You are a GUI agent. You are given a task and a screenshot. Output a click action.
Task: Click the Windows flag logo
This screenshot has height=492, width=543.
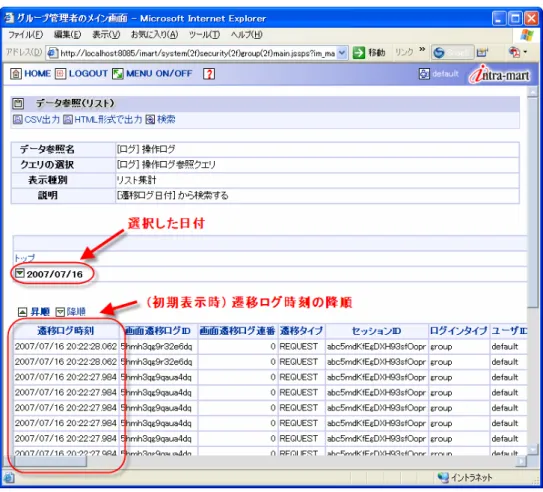tap(527, 35)
